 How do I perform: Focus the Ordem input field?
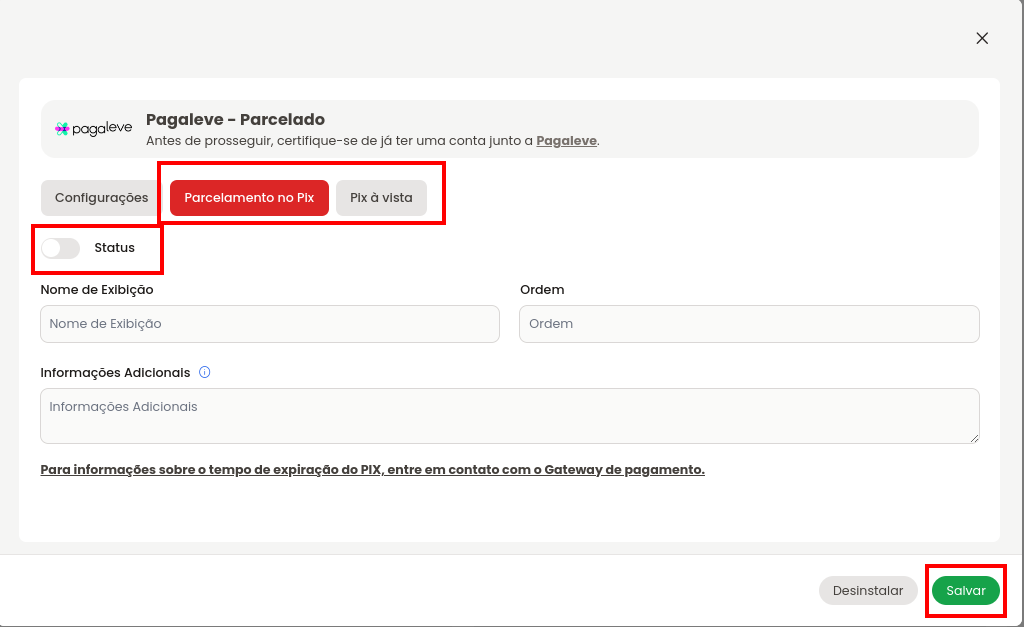tap(749, 324)
